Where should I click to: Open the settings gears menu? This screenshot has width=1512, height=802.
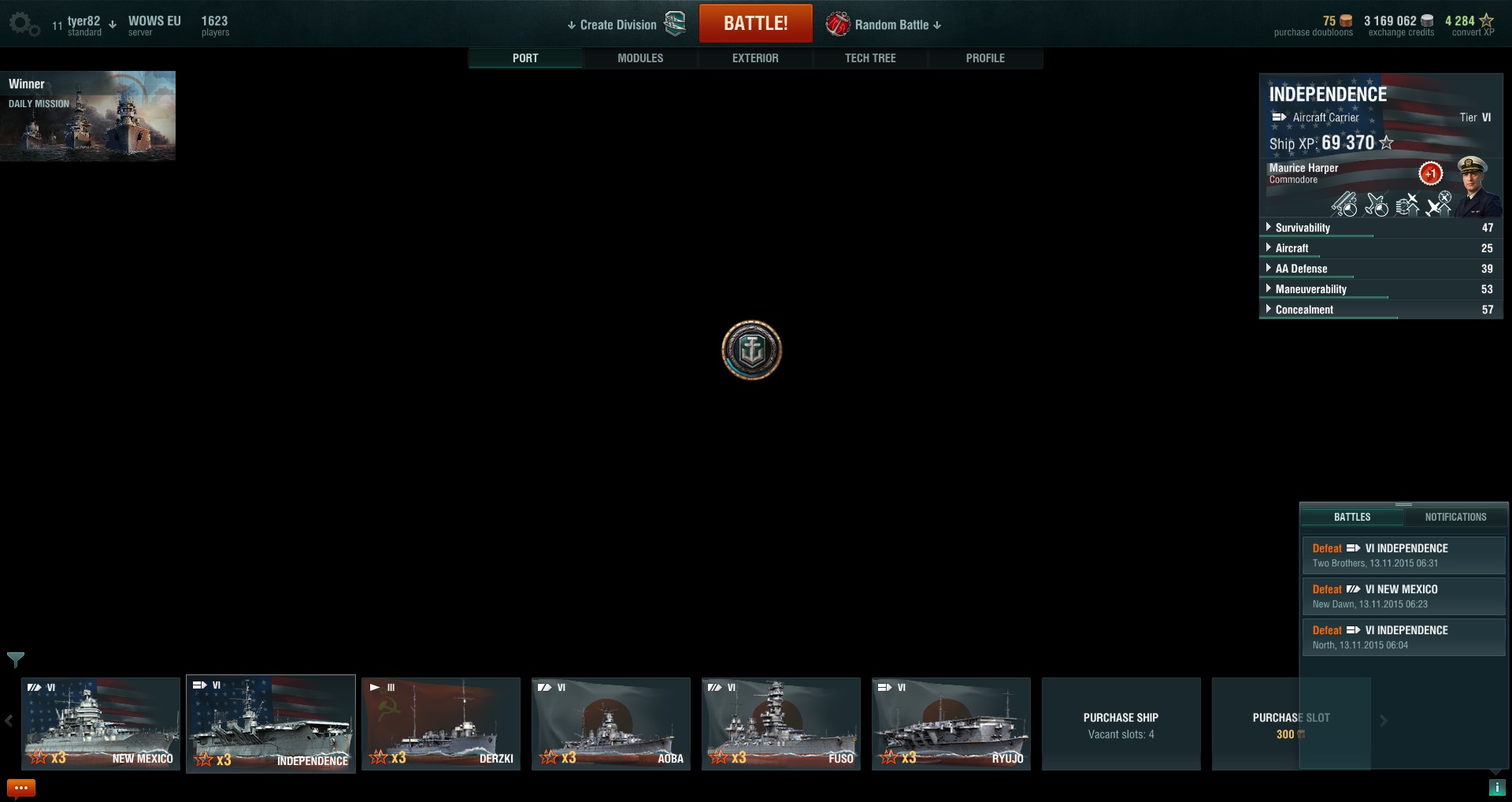coord(24,24)
